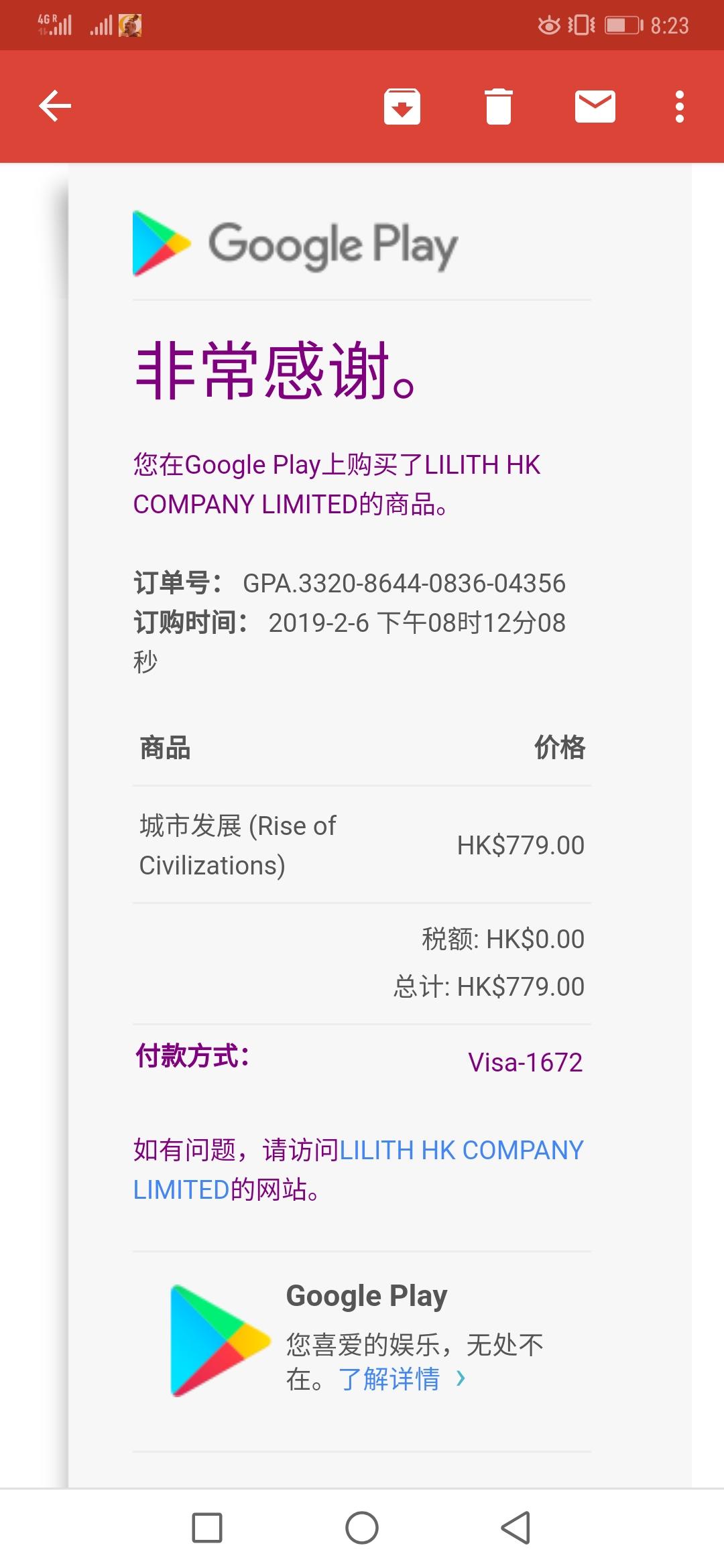
Task: Select the order number GPA.3320-8644-0836-04356
Action: point(404,584)
